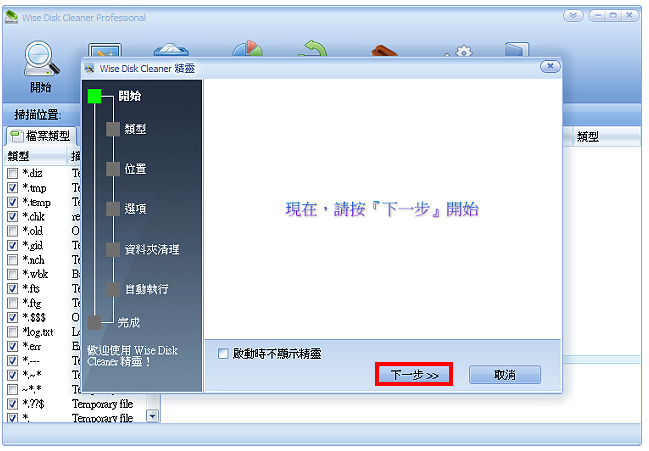
Task: Click the mountain envelope toolbar icon
Action: coord(171,50)
